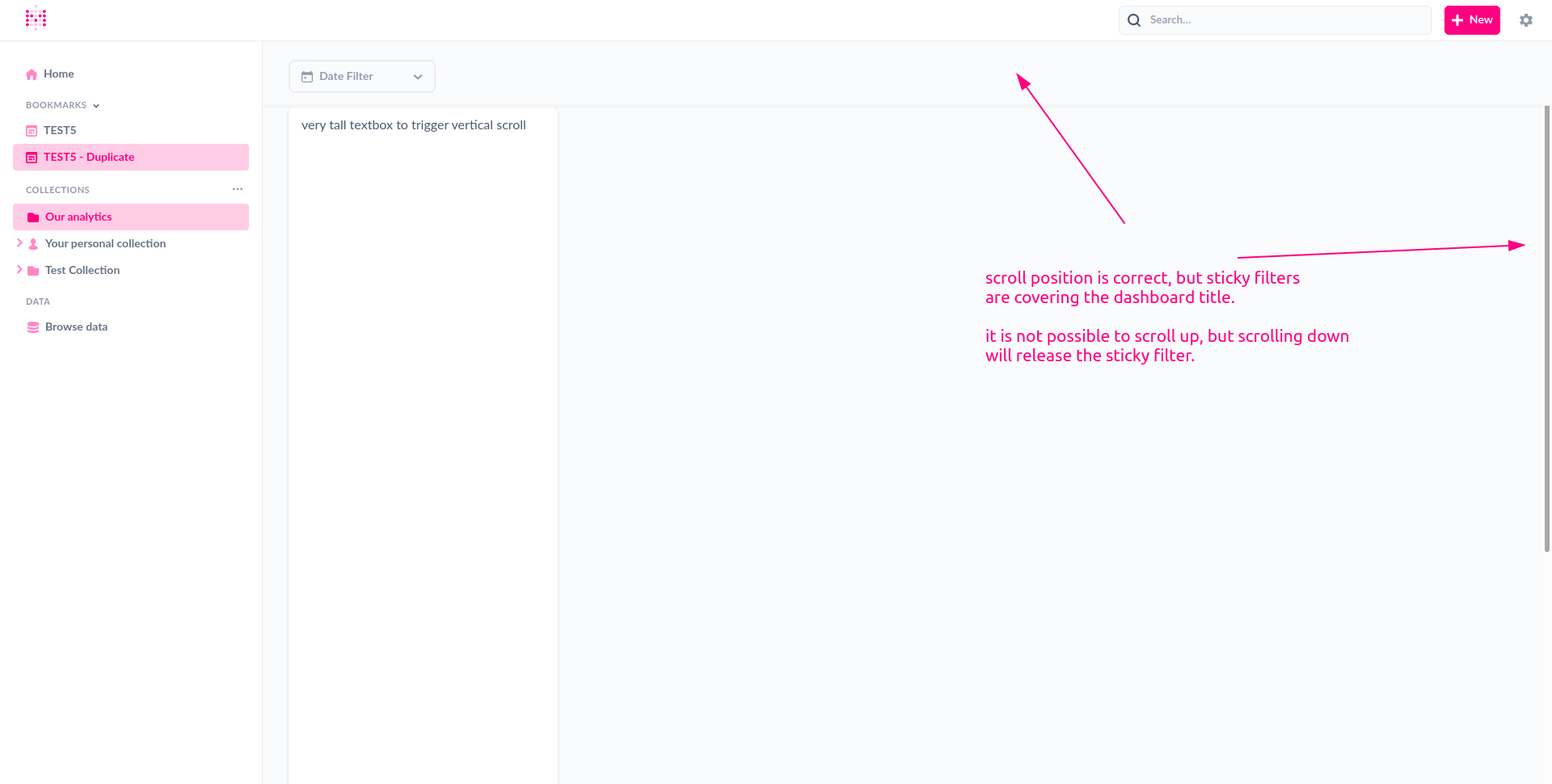Select the Browse data database icon
This screenshot has width=1552, height=784.
pos(32,327)
